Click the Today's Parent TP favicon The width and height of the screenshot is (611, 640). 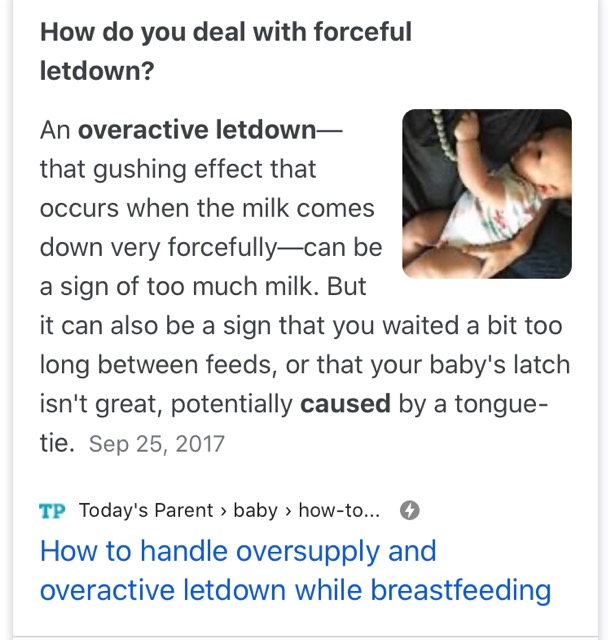52,511
